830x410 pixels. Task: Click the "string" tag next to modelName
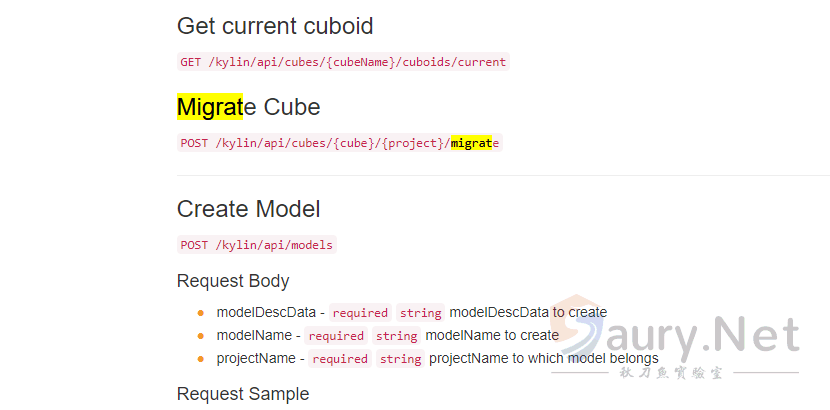(x=396, y=336)
